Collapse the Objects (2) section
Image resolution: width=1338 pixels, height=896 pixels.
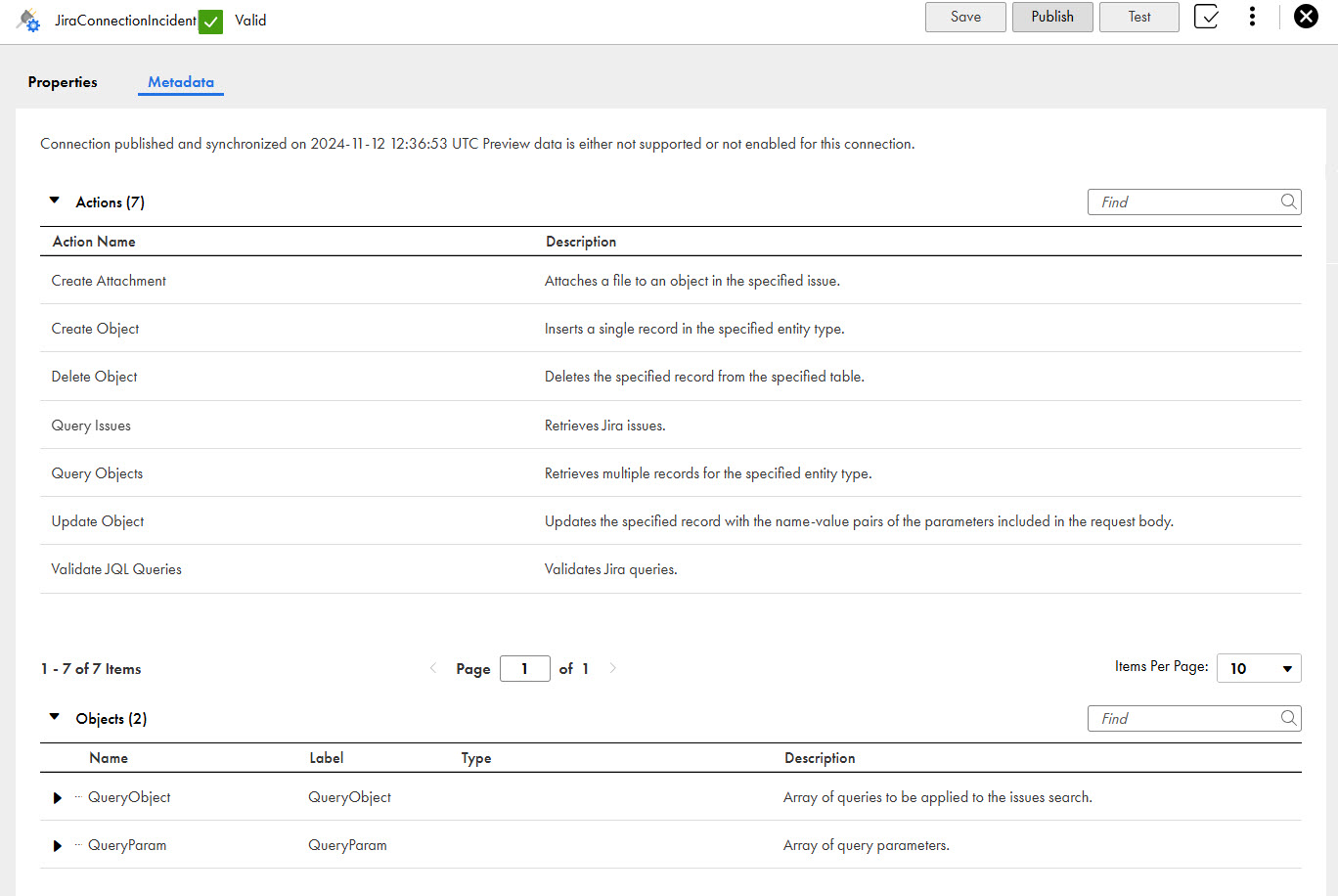pyautogui.click(x=55, y=717)
